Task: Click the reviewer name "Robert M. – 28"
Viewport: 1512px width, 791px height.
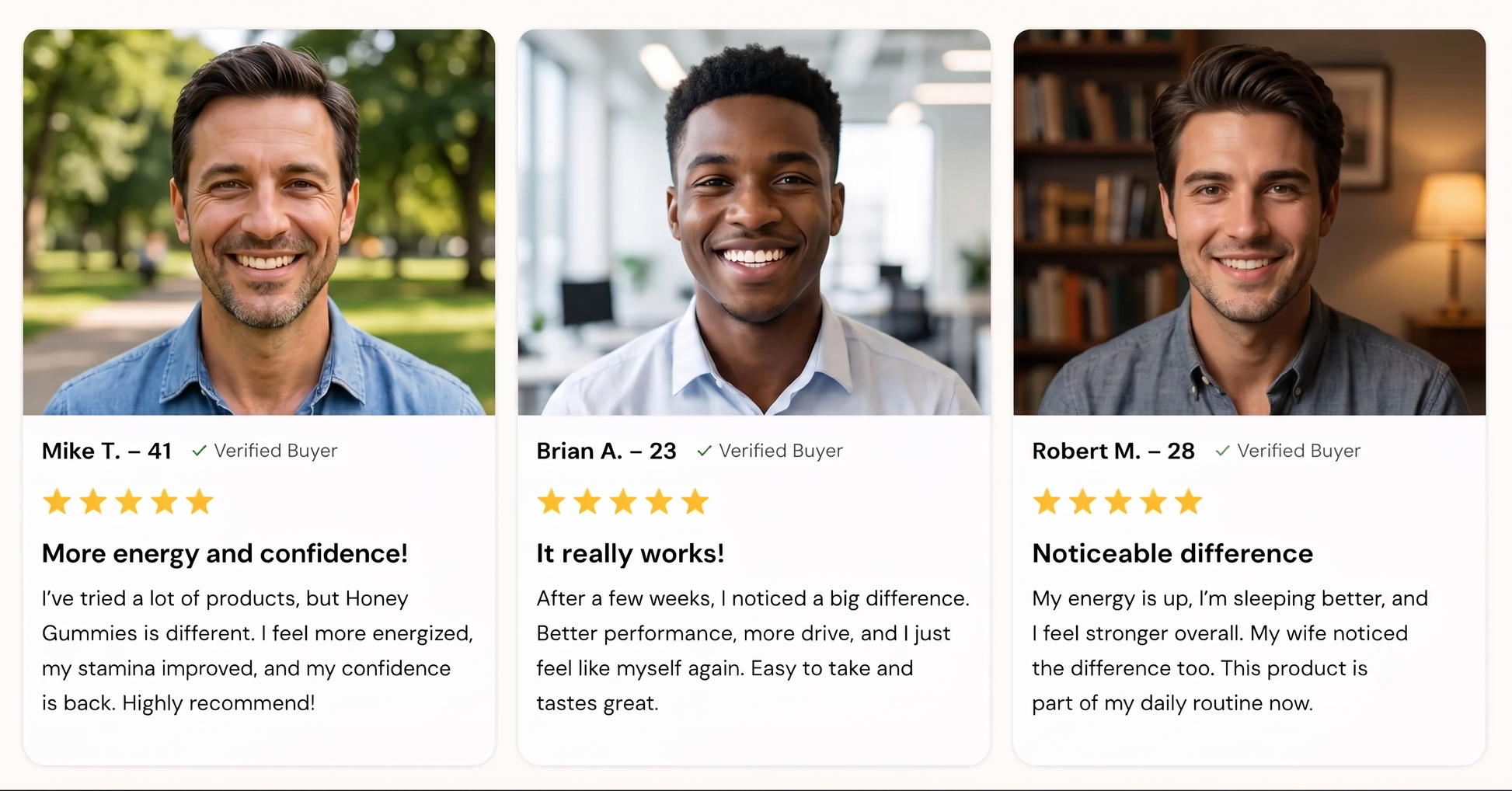Action: 1113,451
